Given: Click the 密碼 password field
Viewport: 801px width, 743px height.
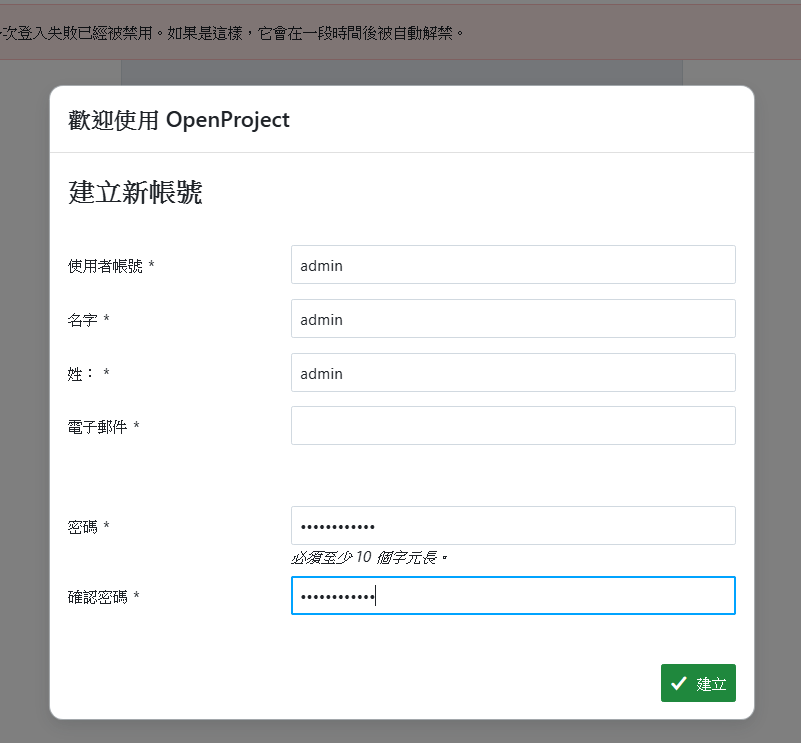Looking at the screenshot, I should tap(513, 525).
